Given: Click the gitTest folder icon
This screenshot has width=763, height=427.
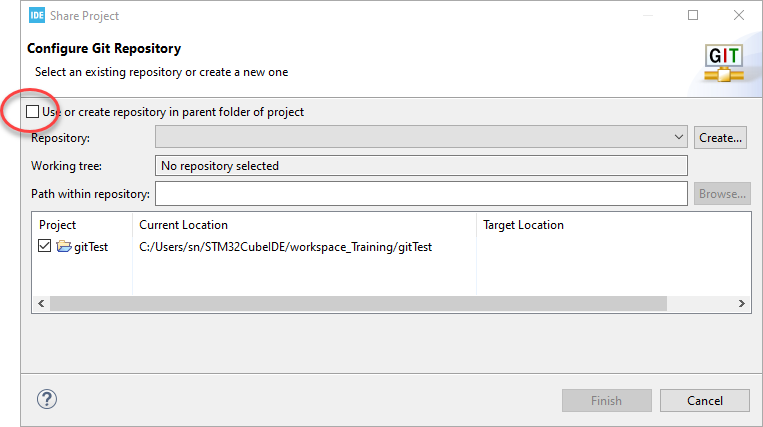Looking at the screenshot, I should (64, 247).
